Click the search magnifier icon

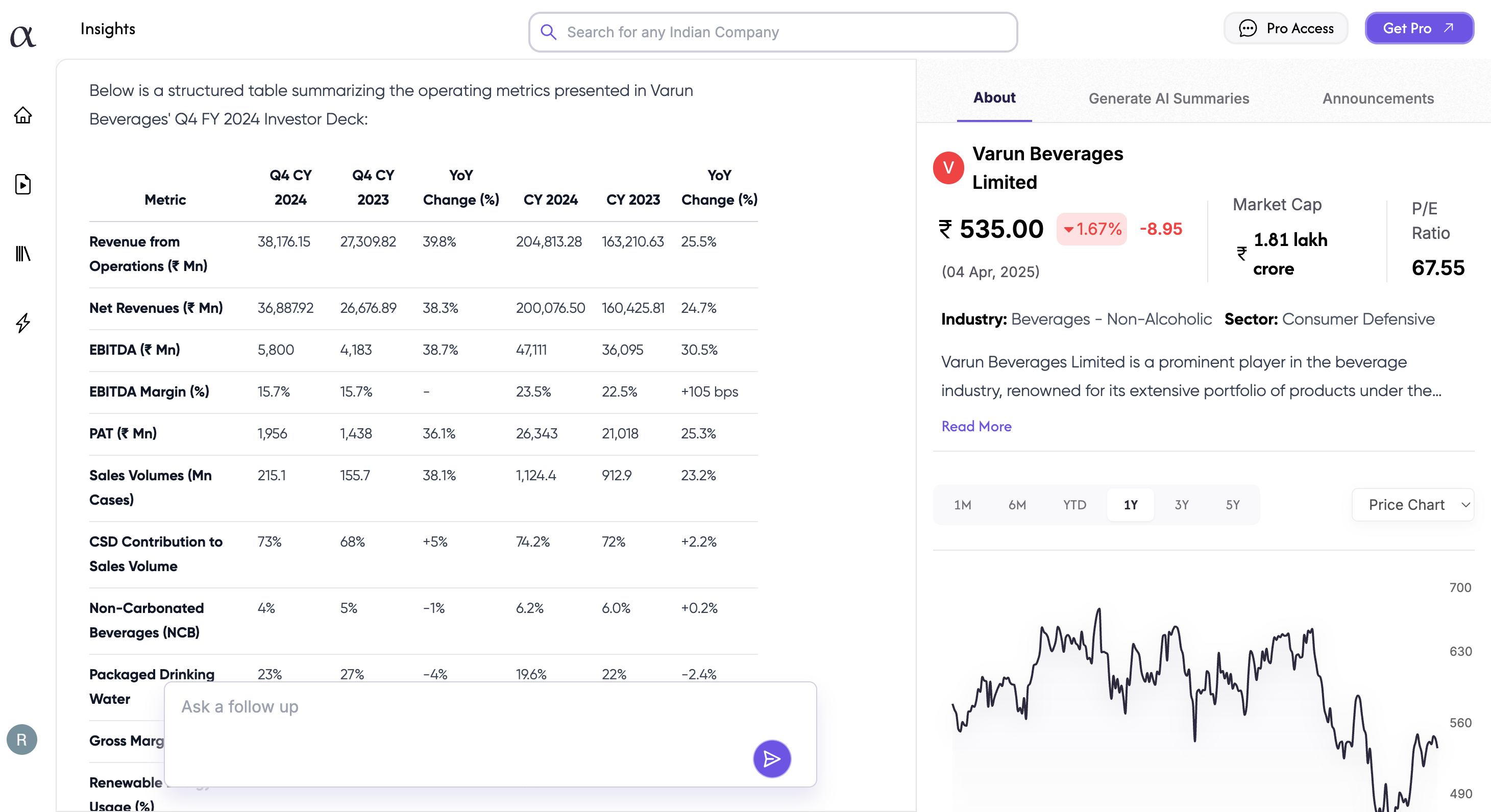pos(548,32)
